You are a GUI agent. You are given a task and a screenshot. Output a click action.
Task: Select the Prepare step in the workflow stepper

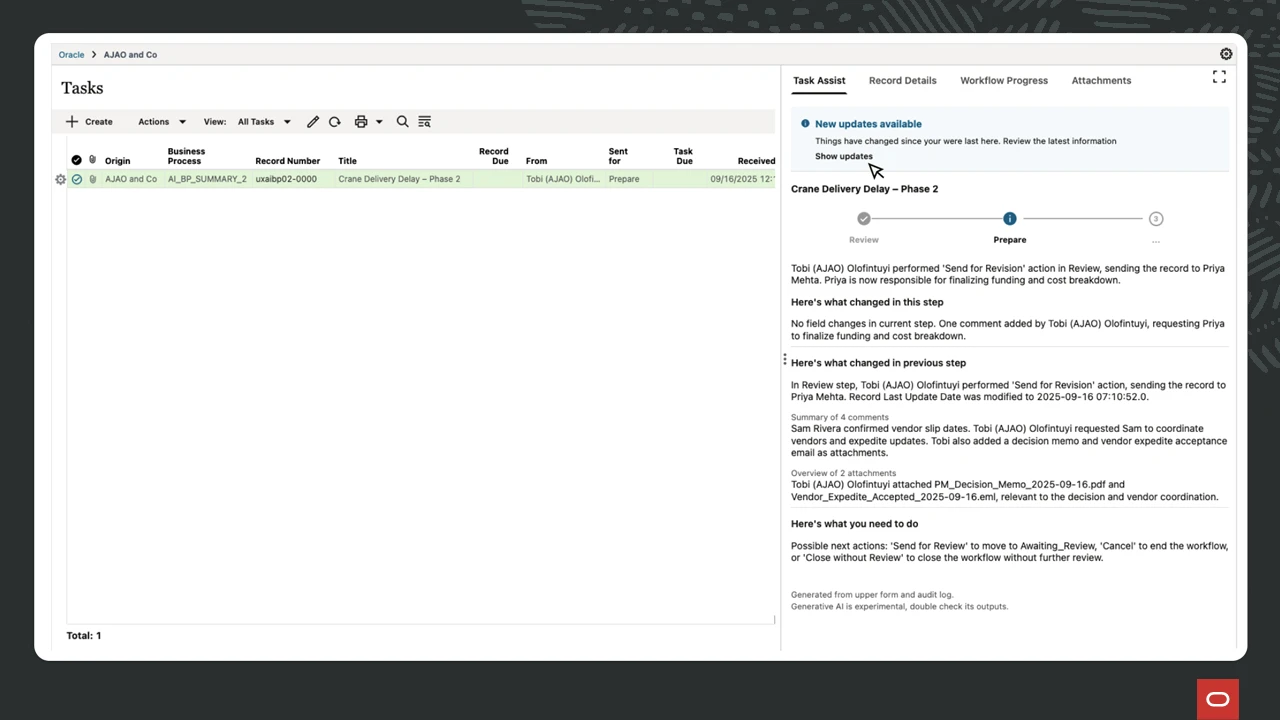pos(1010,218)
